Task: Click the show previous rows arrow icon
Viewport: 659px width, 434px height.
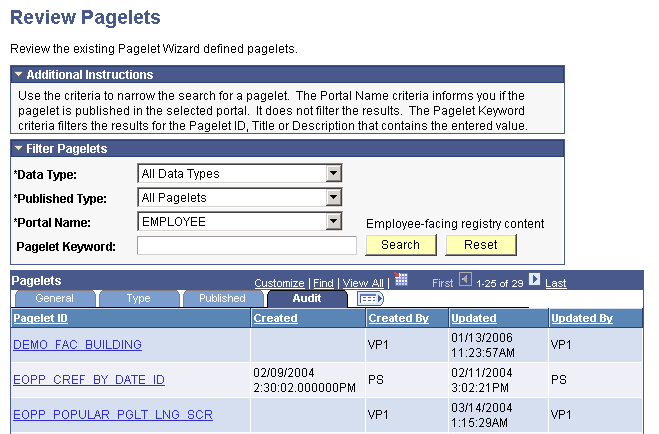Action: click(465, 281)
